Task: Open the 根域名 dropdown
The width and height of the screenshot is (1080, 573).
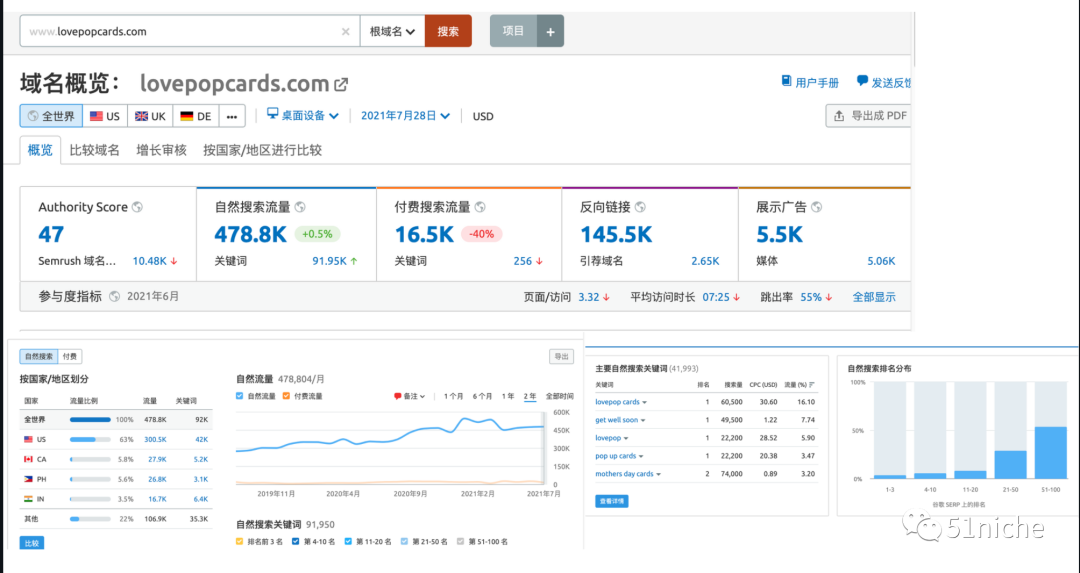Action: pos(392,31)
